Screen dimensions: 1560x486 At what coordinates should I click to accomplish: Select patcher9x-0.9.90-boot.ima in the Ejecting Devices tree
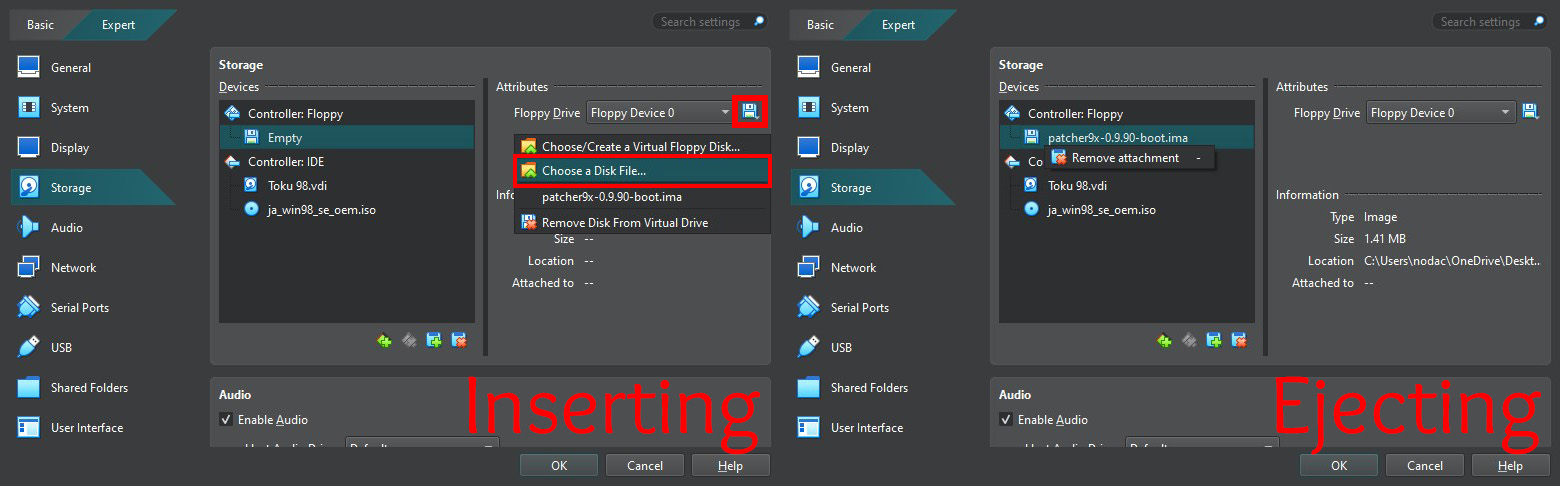(1127, 137)
